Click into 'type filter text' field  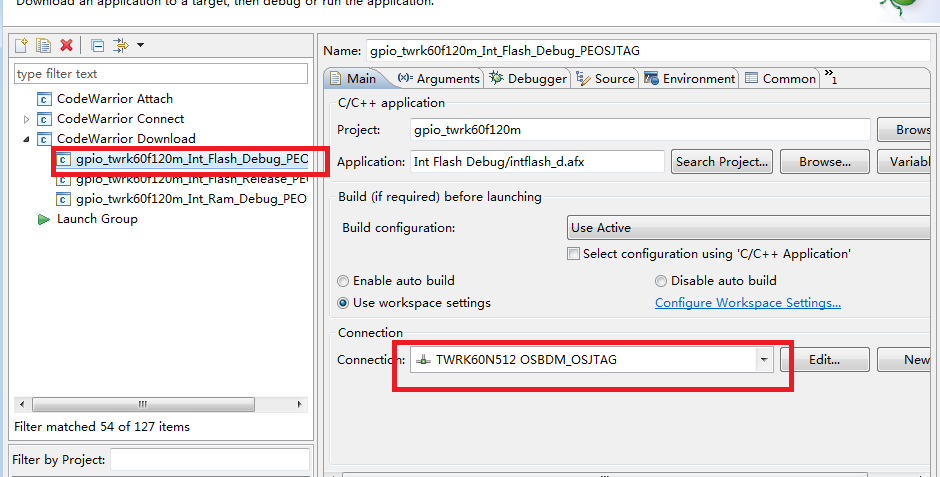(x=161, y=74)
